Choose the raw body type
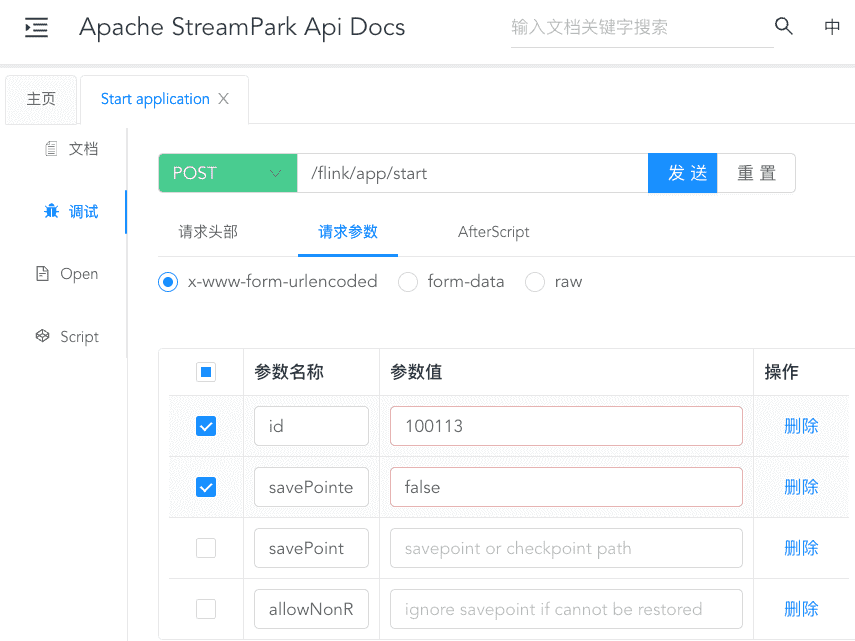The height and width of the screenshot is (641, 855). coord(535,282)
